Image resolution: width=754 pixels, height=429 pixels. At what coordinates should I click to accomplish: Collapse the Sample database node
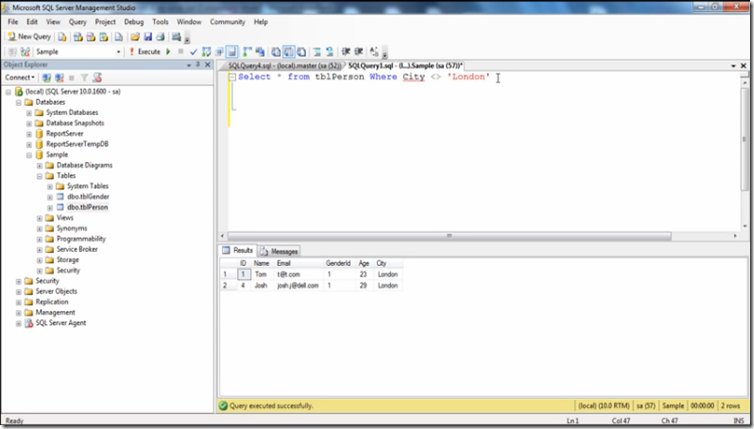[29, 155]
